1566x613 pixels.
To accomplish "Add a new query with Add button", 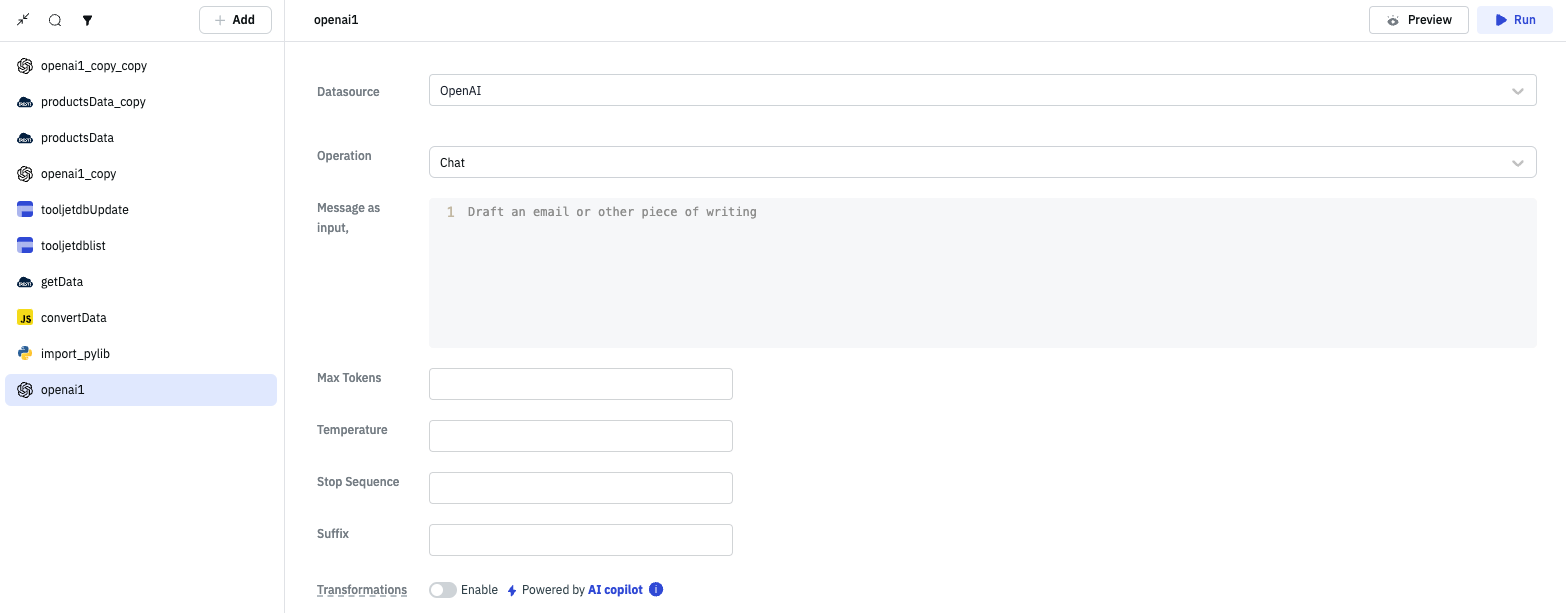I will point(235,20).
